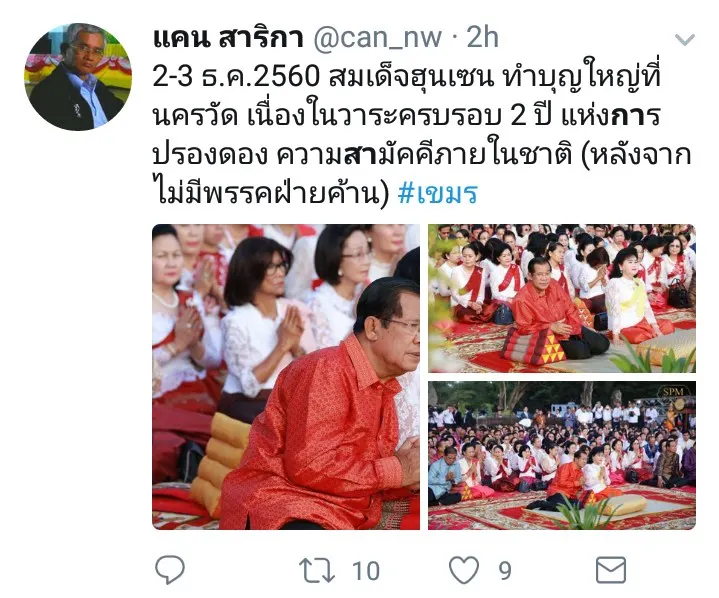The width and height of the screenshot is (719, 598).
Task: Like the tweet with the heart icon
Action: tap(464, 570)
